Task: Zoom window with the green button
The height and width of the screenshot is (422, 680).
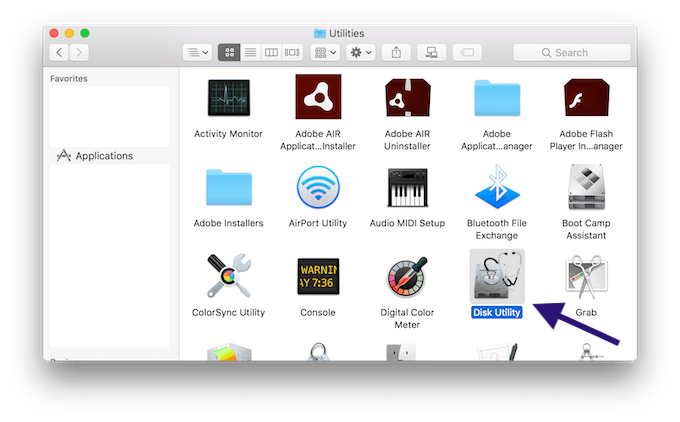Action: [85, 33]
